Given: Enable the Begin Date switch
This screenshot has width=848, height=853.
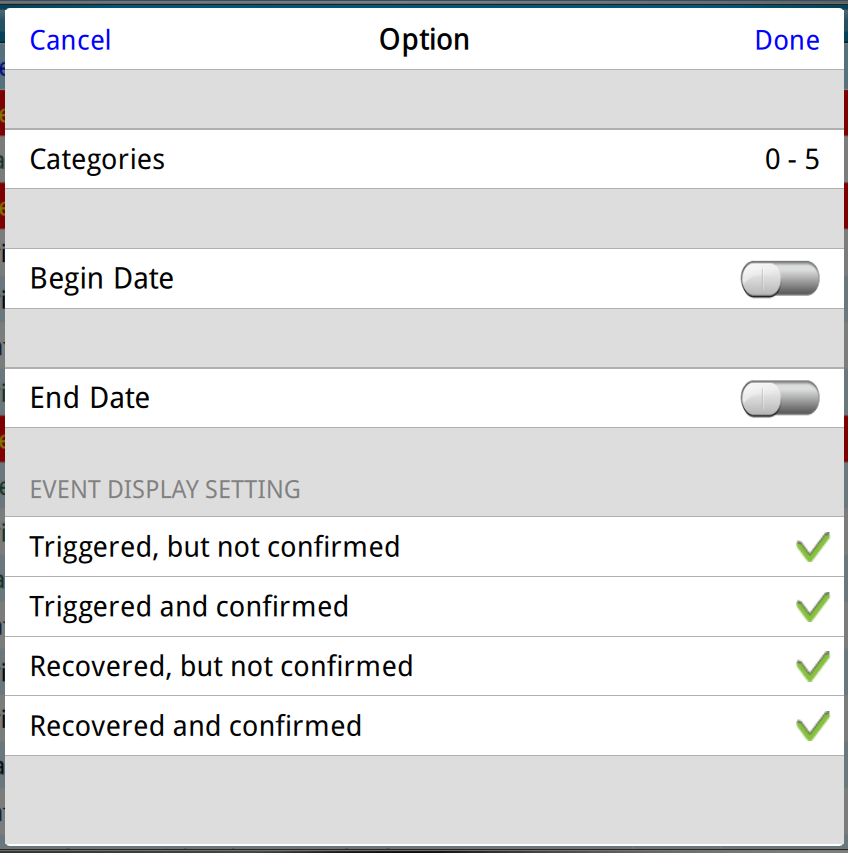Looking at the screenshot, I should [779, 279].
